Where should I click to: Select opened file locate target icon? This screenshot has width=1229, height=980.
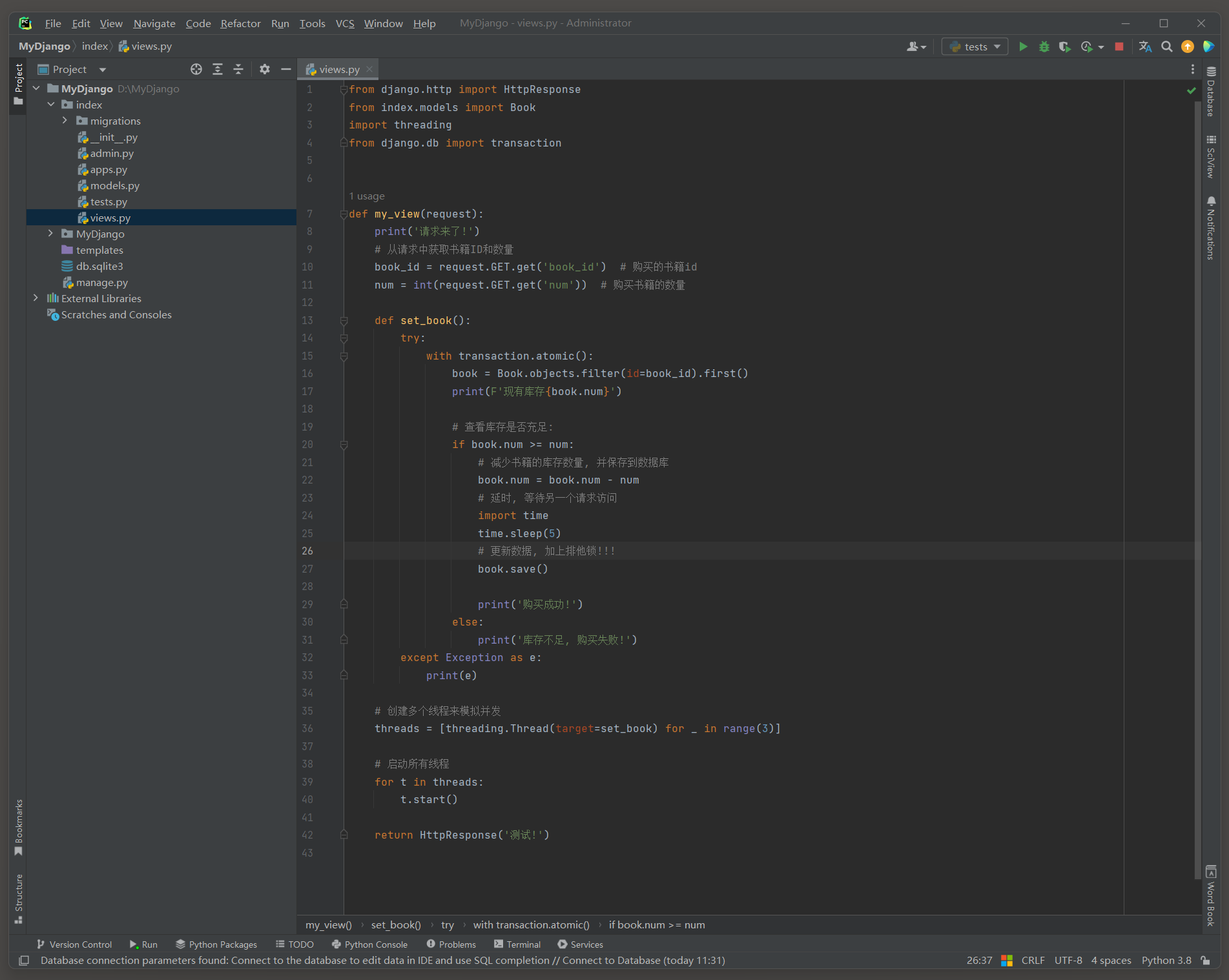coord(196,69)
